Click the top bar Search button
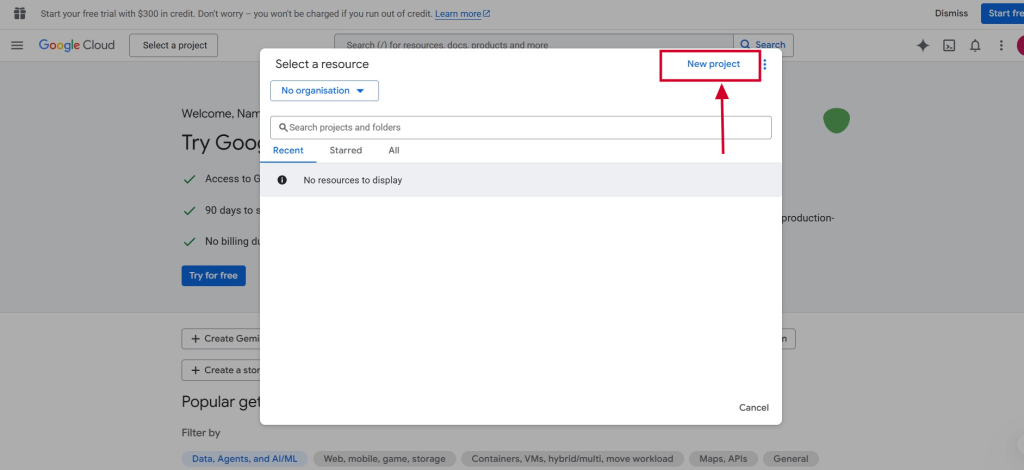 pos(763,45)
